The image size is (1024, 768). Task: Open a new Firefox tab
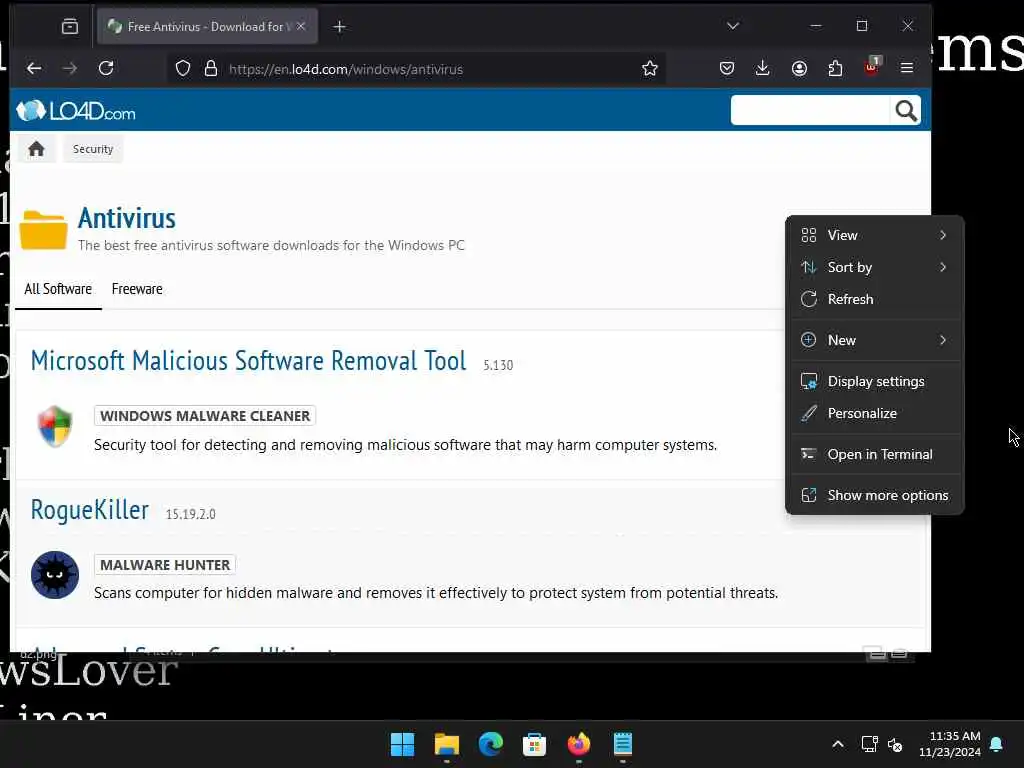pos(339,26)
